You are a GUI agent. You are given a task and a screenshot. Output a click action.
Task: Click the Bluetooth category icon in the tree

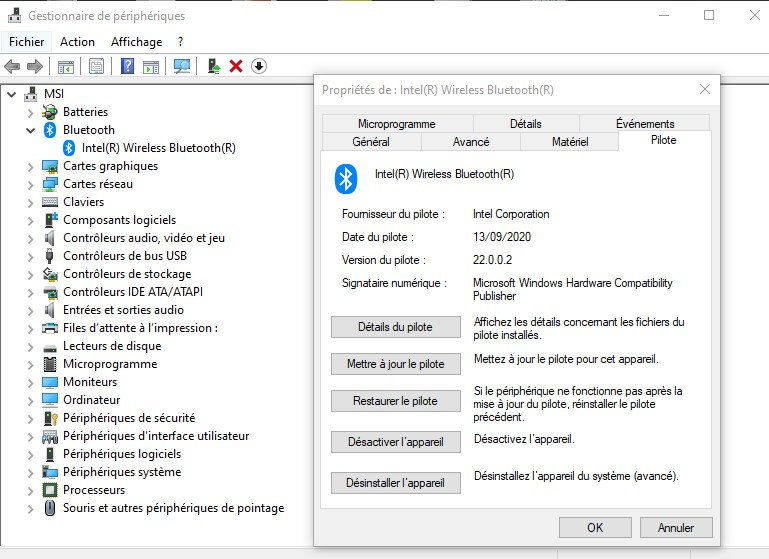(x=50, y=130)
